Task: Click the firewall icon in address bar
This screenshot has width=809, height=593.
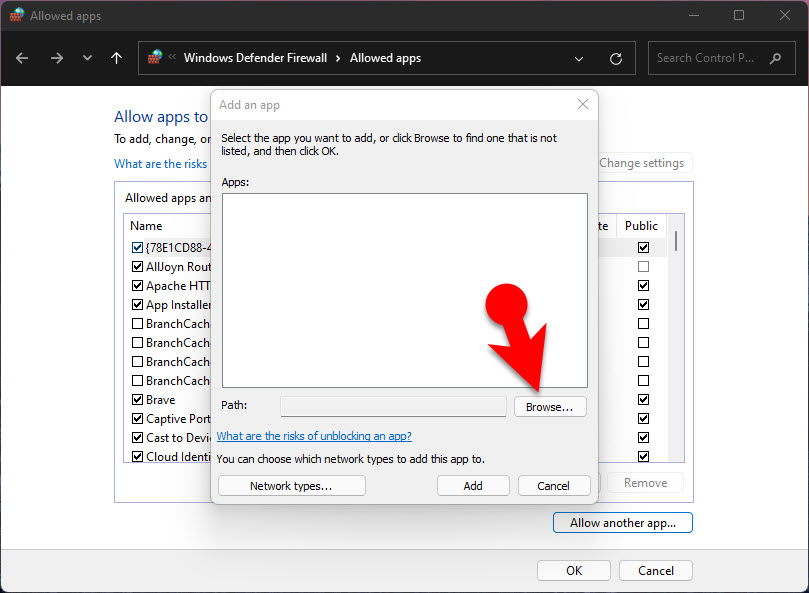Action: tap(155, 57)
